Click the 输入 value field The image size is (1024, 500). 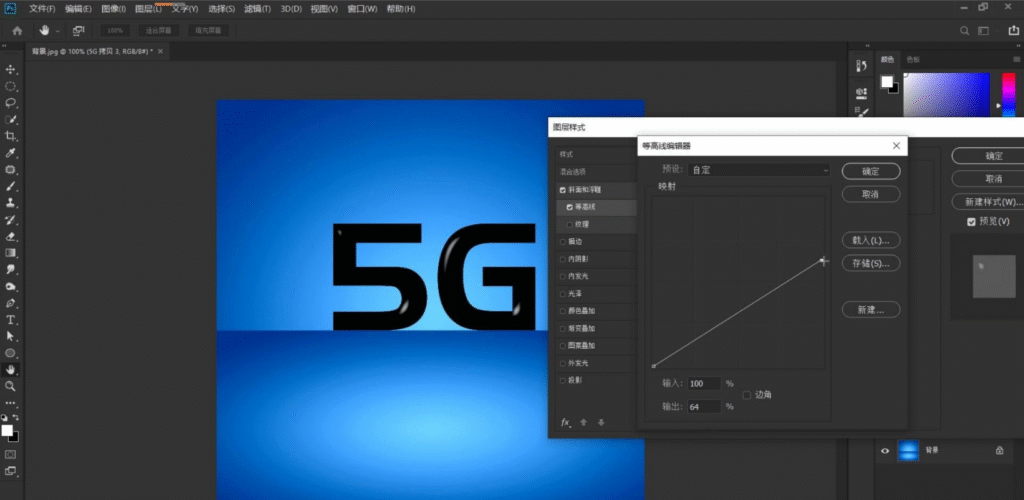click(x=704, y=384)
